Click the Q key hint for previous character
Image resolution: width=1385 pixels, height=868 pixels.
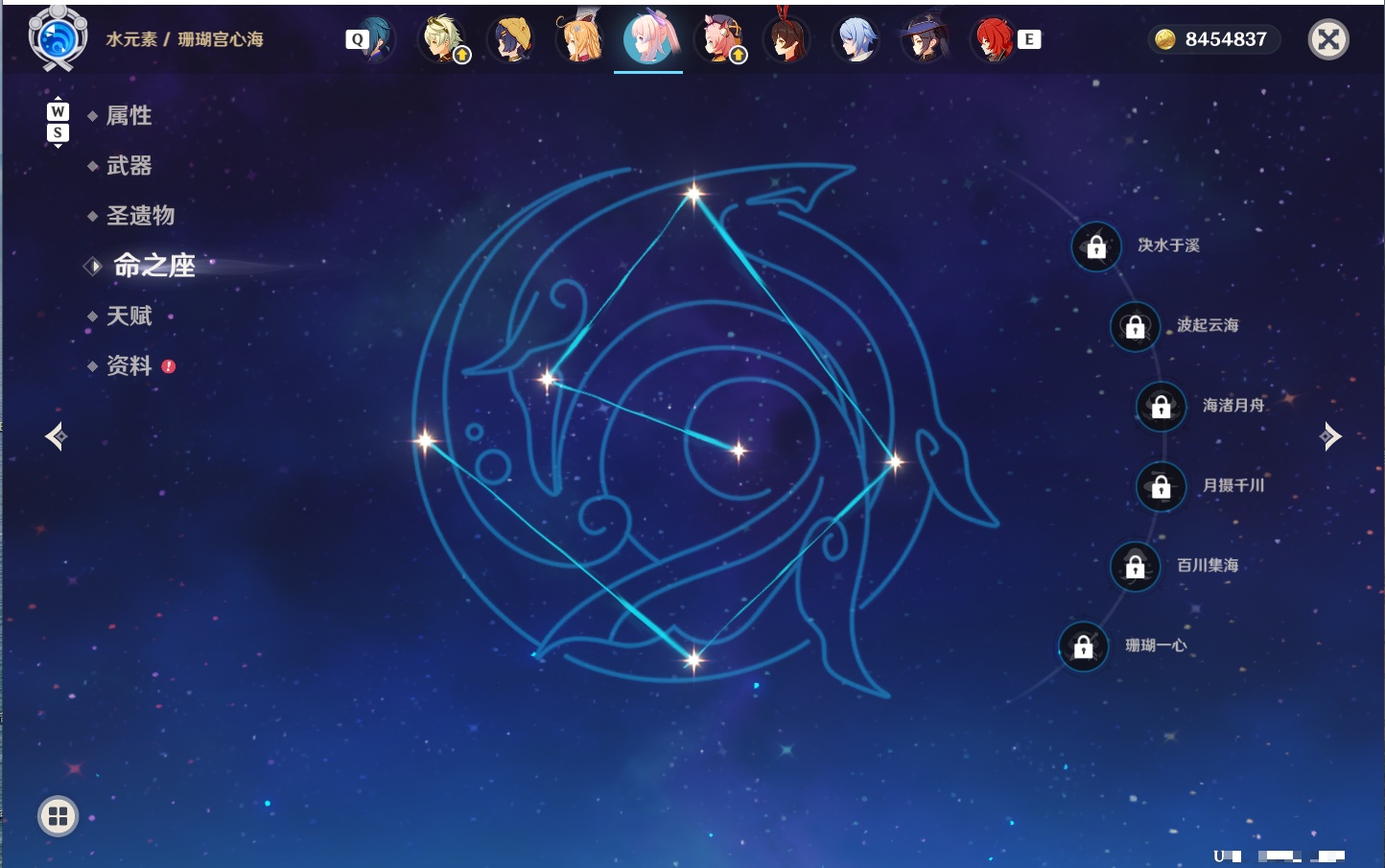tap(357, 39)
